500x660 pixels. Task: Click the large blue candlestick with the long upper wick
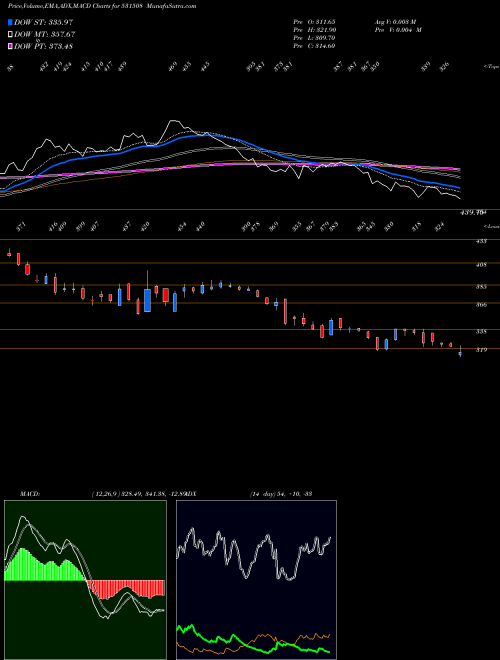pos(147,300)
